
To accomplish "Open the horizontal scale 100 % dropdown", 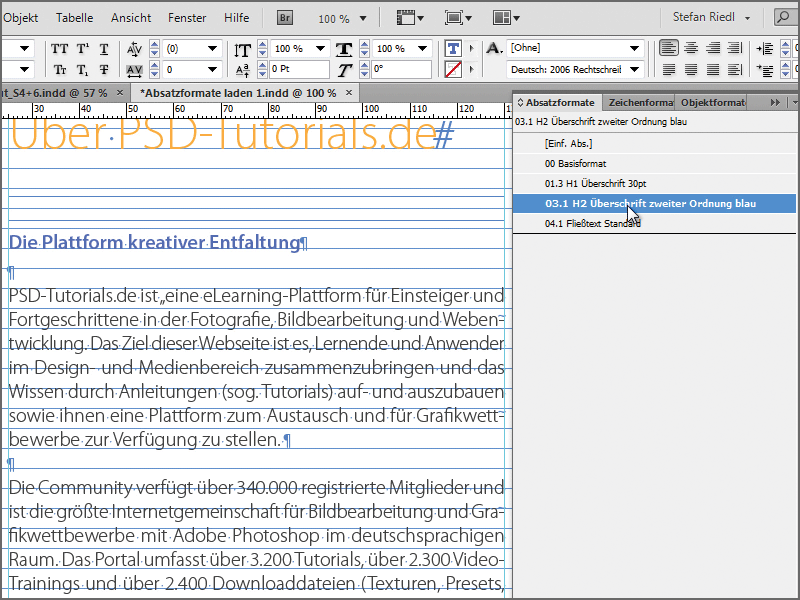I will coord(422,49).
